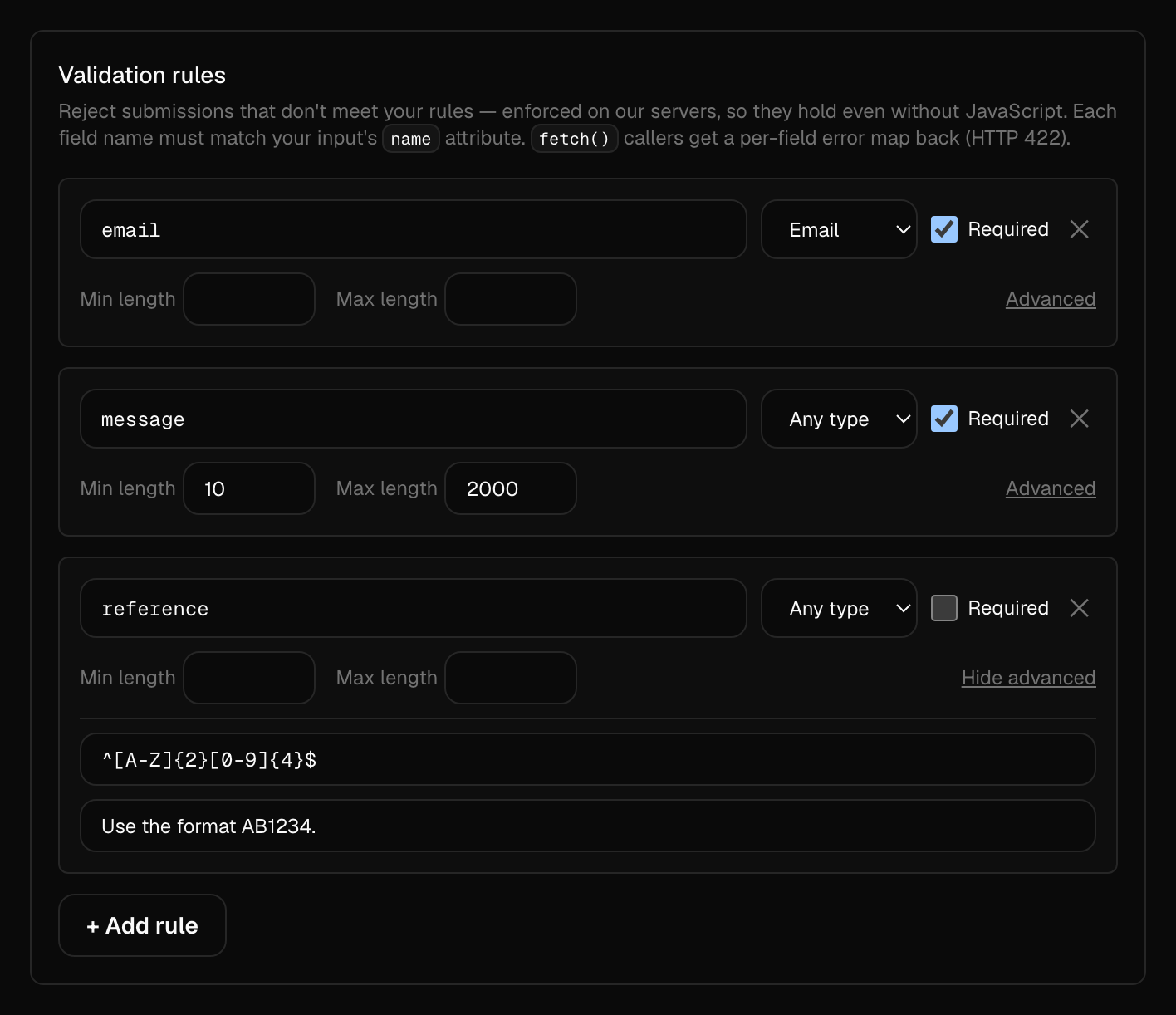Click the regex pattern field ^[A-Z]{2}[0-9]{4}$
This screenshot has height=1015, width=1176.
tap(588, 759)
